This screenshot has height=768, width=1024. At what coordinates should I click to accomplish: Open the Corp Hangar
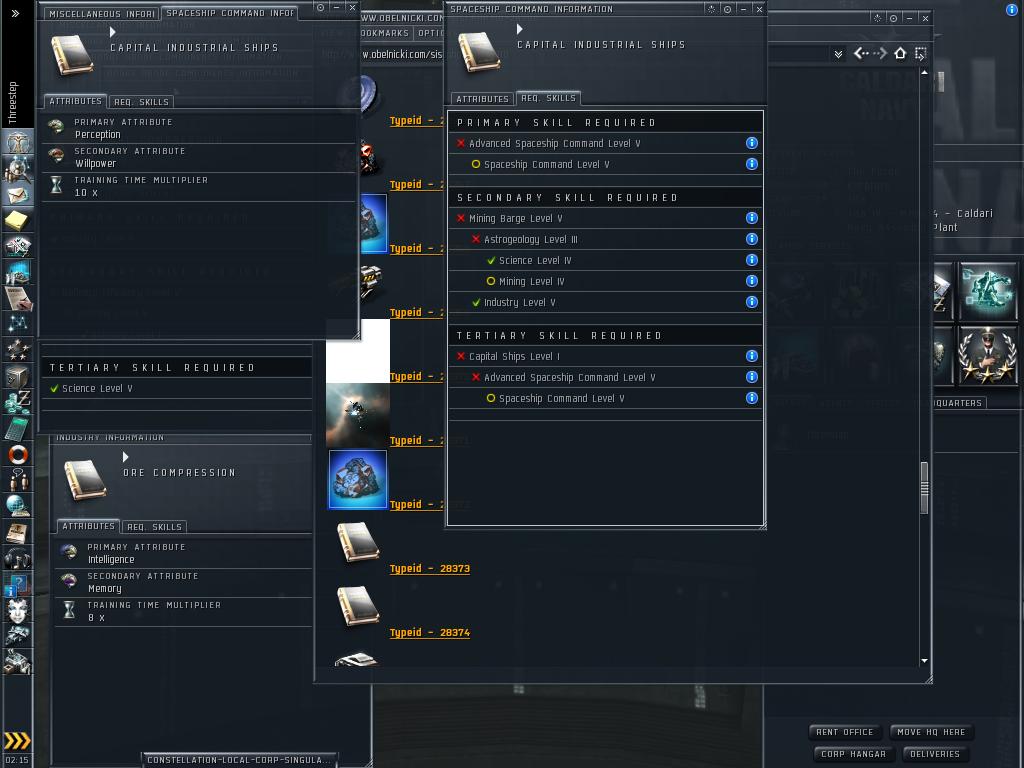pyautogui.click(x=854, y=754)
